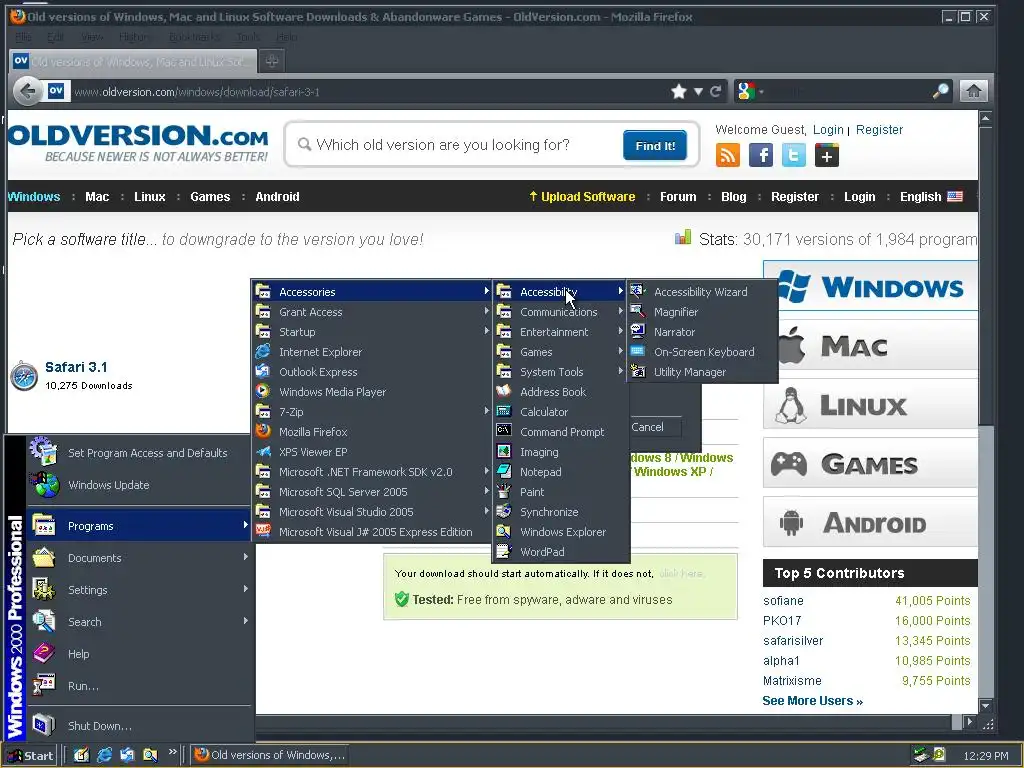Screen dimensions: 1024x768
Task: Click the Address Book icon
Action: [x=504, y=391]
